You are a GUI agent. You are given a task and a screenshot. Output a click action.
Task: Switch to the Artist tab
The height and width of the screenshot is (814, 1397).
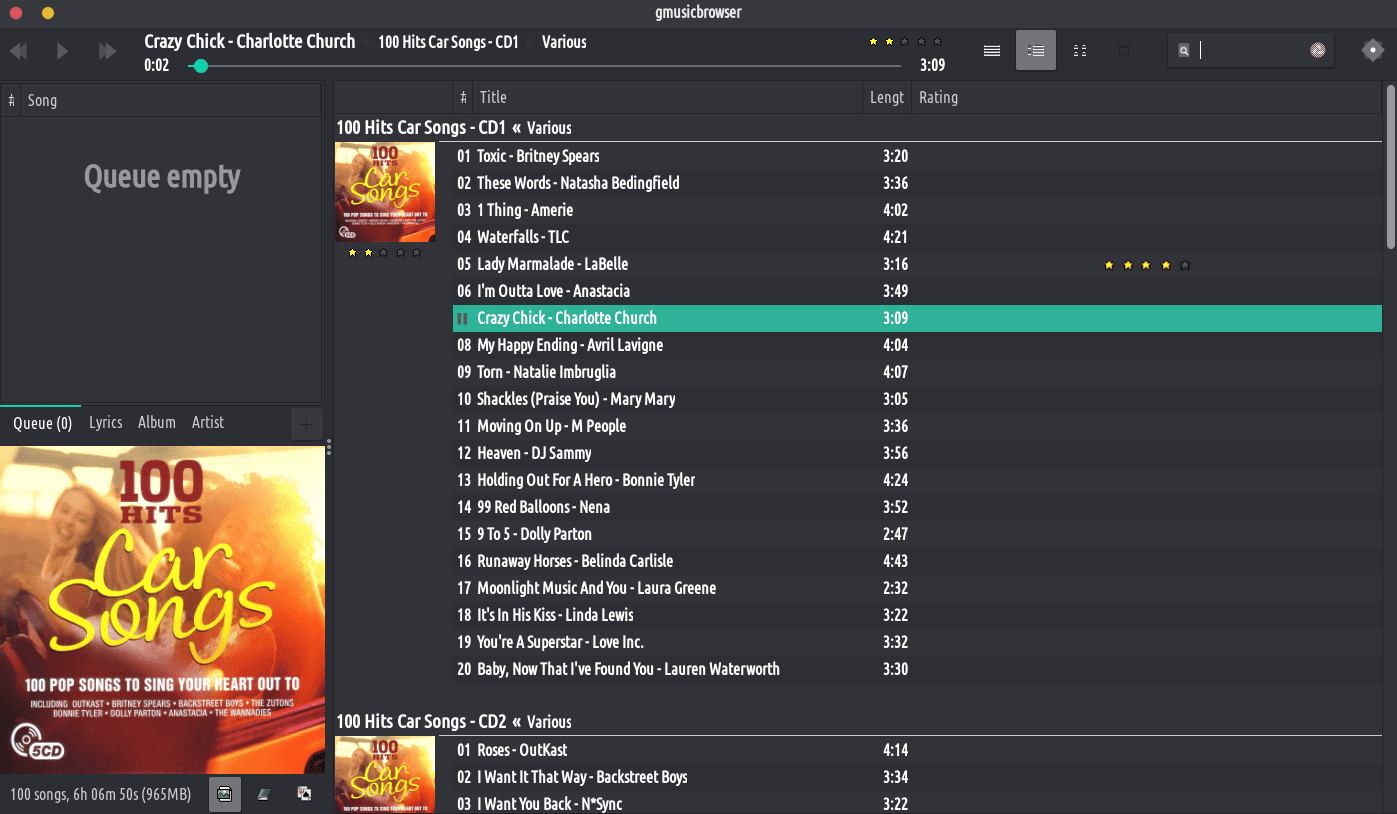208,422
